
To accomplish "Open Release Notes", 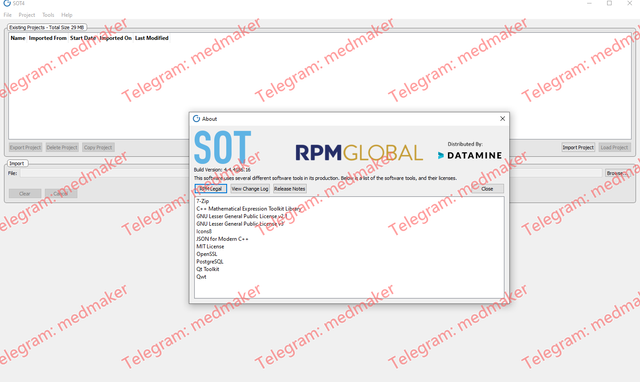I will [x=289, y=189].
